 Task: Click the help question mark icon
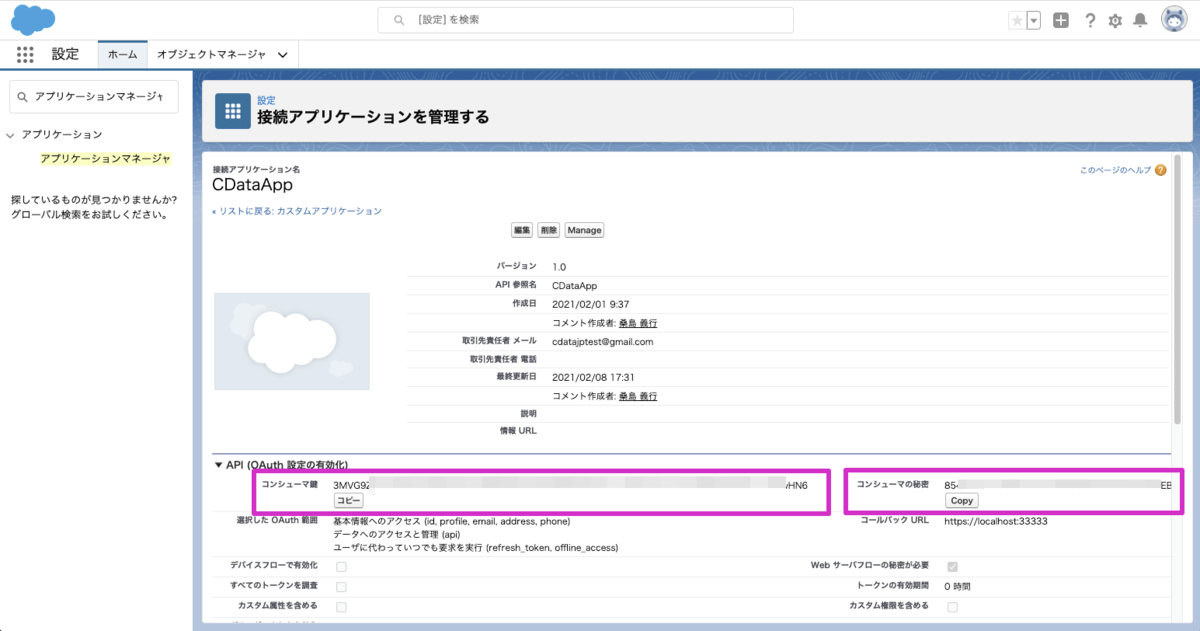pos(1090,19)
